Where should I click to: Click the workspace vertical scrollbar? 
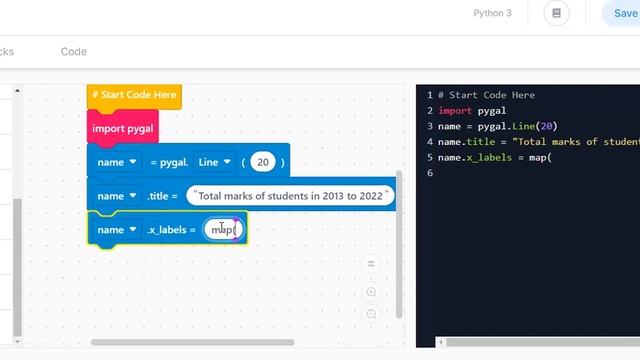[x=399, y=244]
